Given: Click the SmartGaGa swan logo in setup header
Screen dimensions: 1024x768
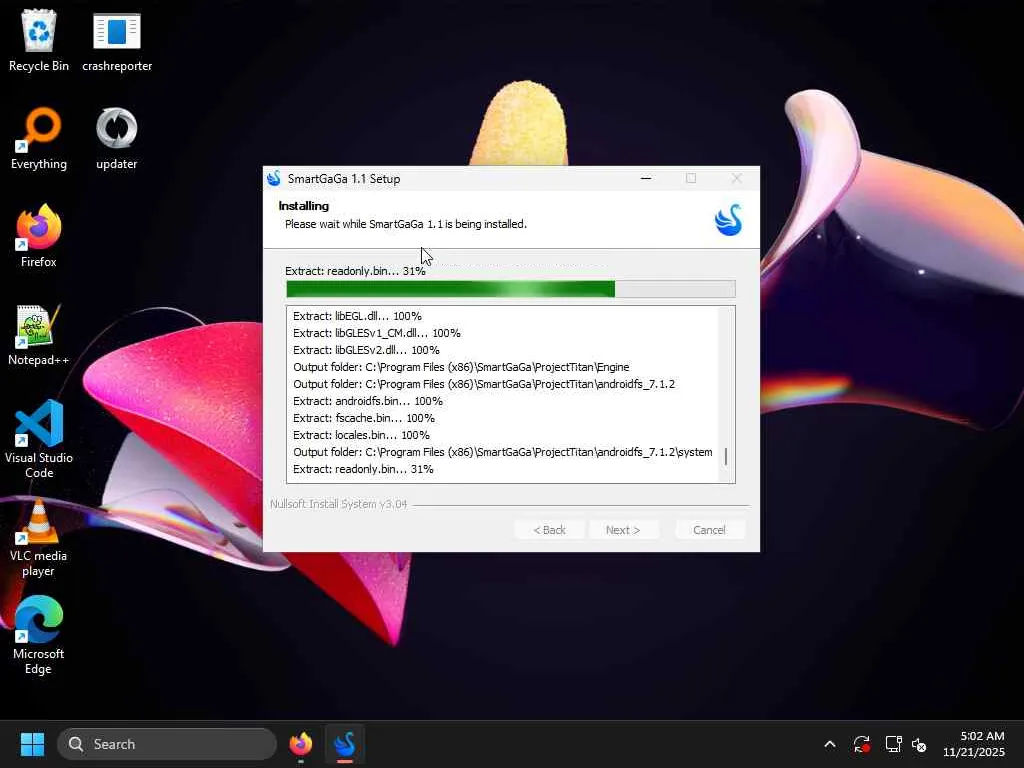Looking at the screenshot, I should click(x=728, y=220).
